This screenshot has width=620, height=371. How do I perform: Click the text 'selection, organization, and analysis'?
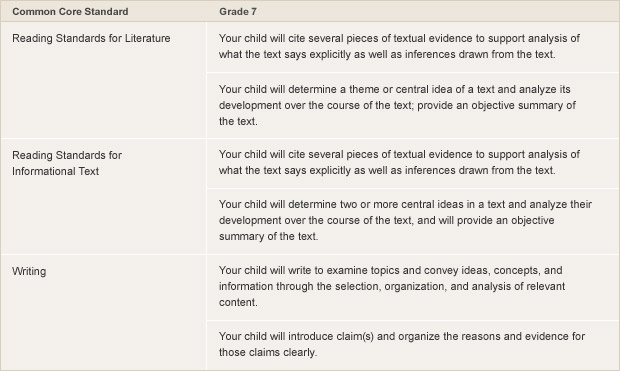pyautogui.click(x=420, y=286)
